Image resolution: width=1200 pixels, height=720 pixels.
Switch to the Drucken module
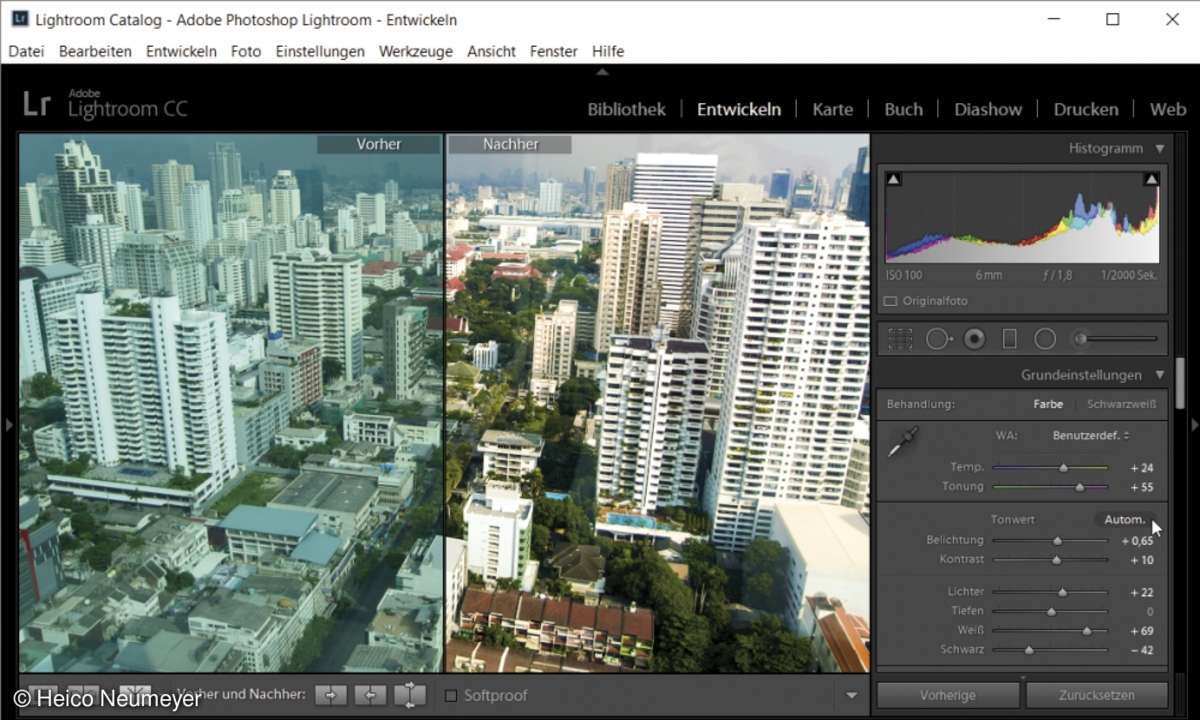(1086, 109)
